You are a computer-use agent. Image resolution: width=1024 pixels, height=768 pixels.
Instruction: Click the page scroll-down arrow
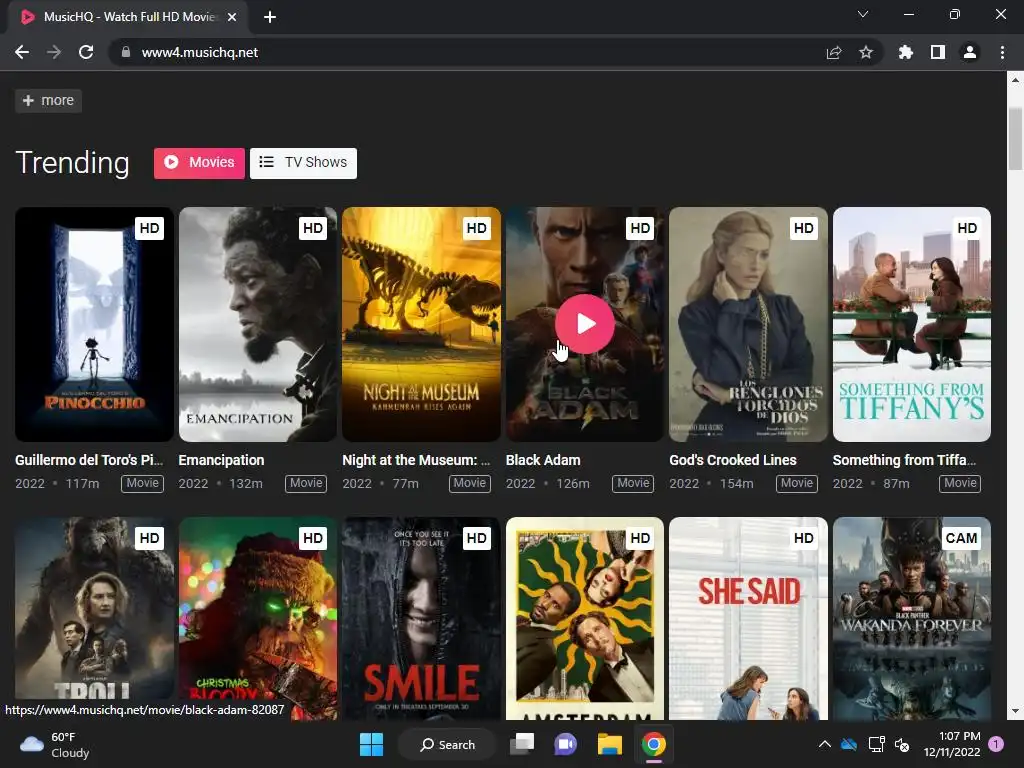coord(1015,711)
